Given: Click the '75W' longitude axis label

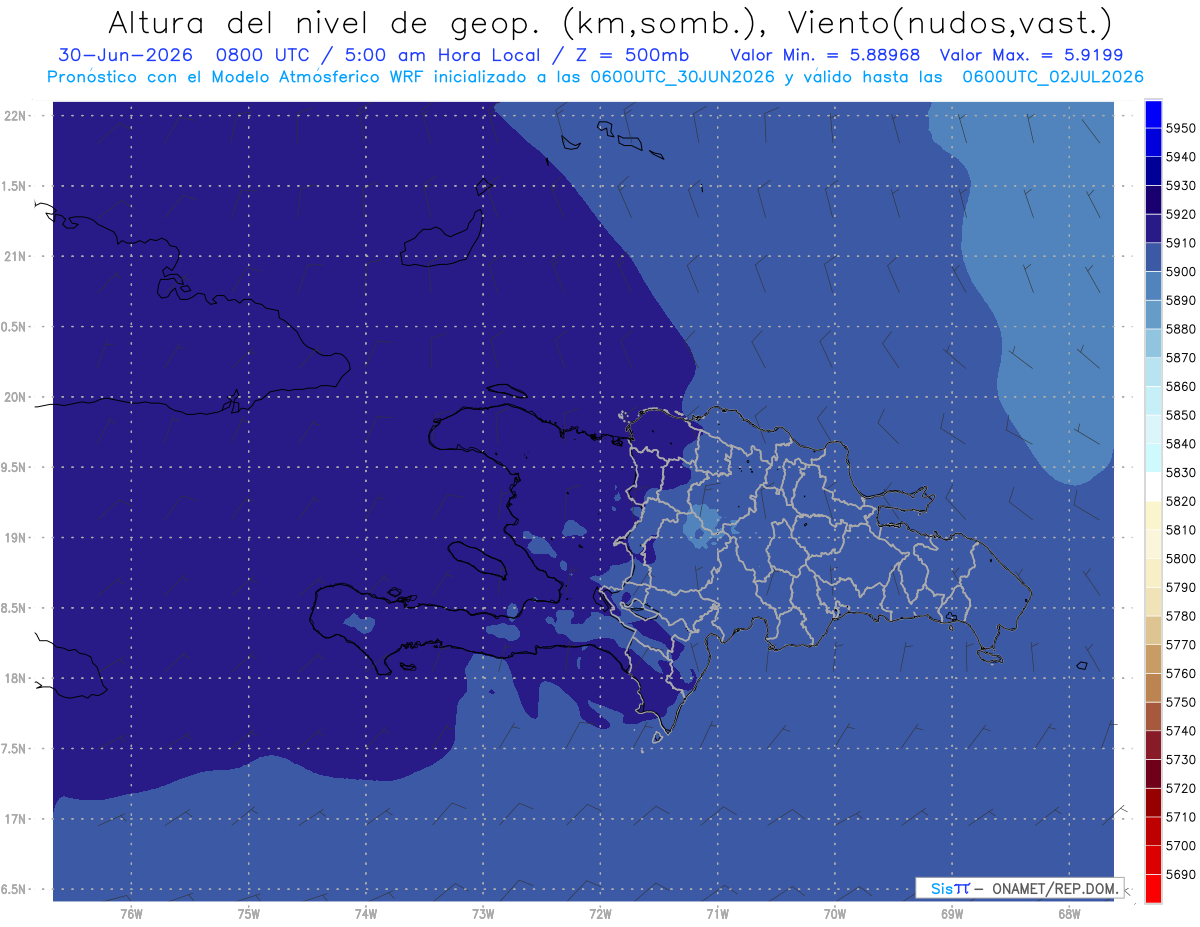Looking at the screenshot, I should pyautogui.click(x=249, y=914).
